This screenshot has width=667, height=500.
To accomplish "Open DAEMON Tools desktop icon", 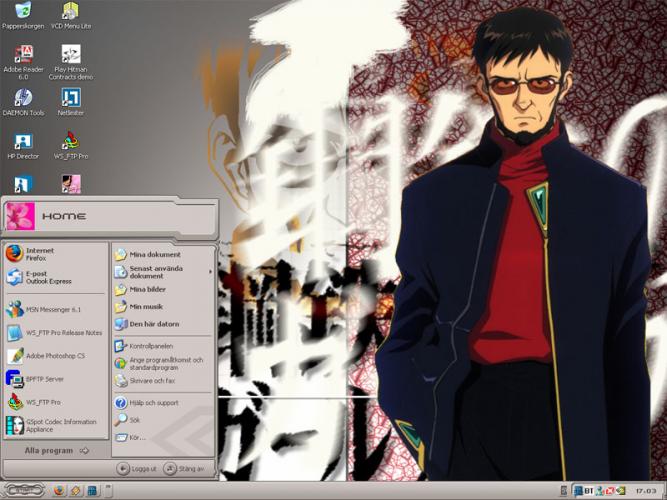I will 23,102.
